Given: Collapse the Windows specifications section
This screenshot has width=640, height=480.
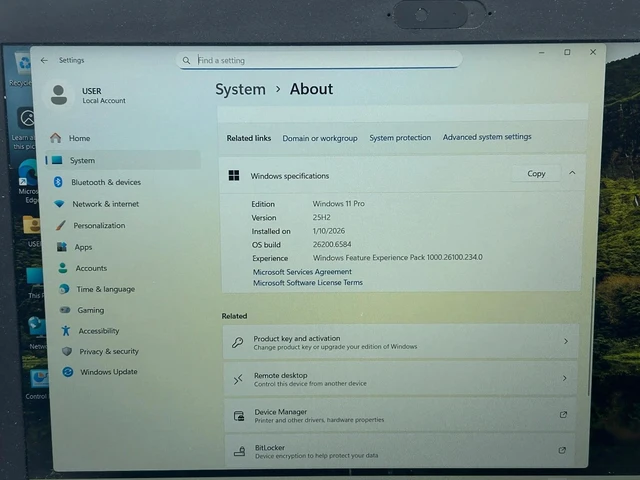Looking at the screenshot, I should pyautogui.click(x=572, y=173).
